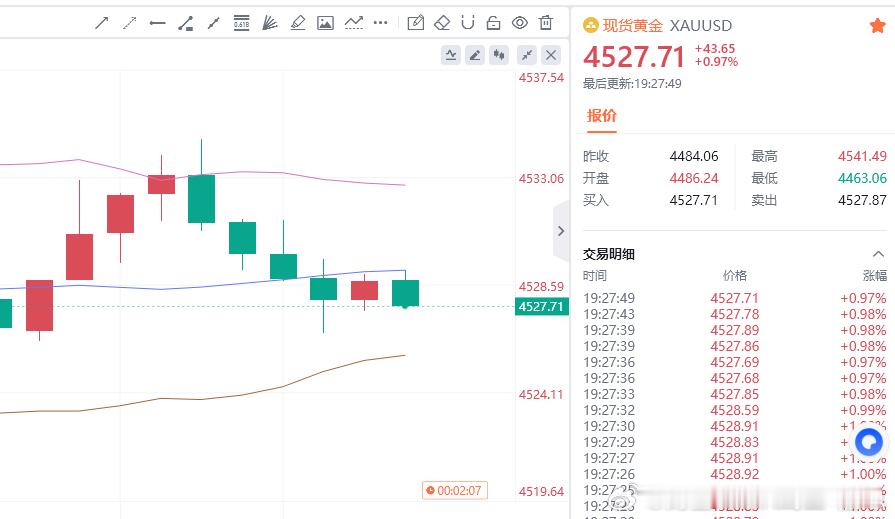Select trade row at 19:27:26
The width and height of the screenshot is (895, 519).
(735, 474)
